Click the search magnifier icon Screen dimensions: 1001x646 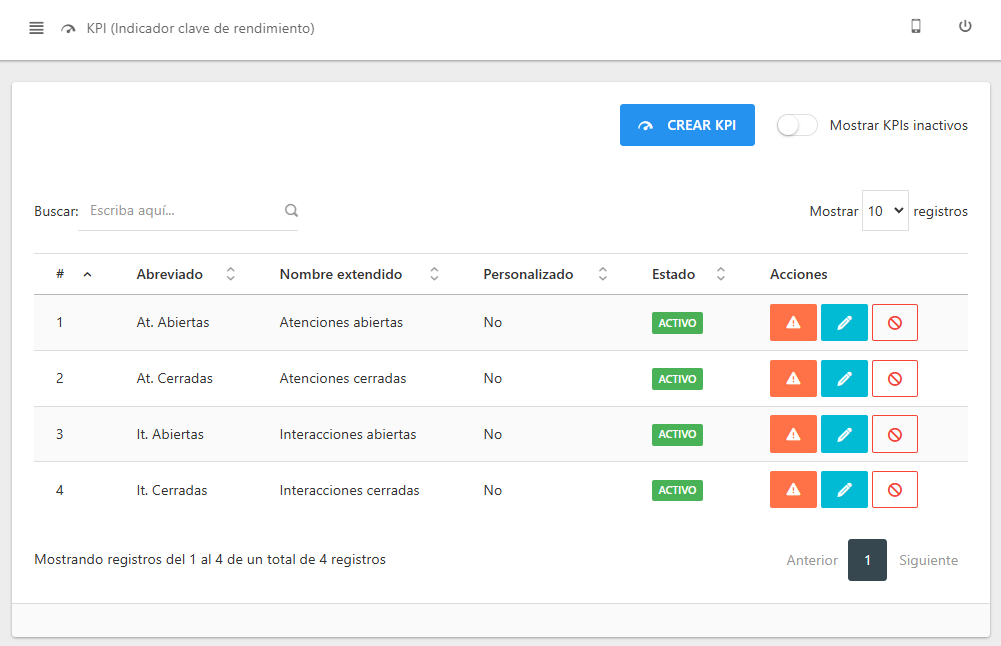tap(291, 210)
